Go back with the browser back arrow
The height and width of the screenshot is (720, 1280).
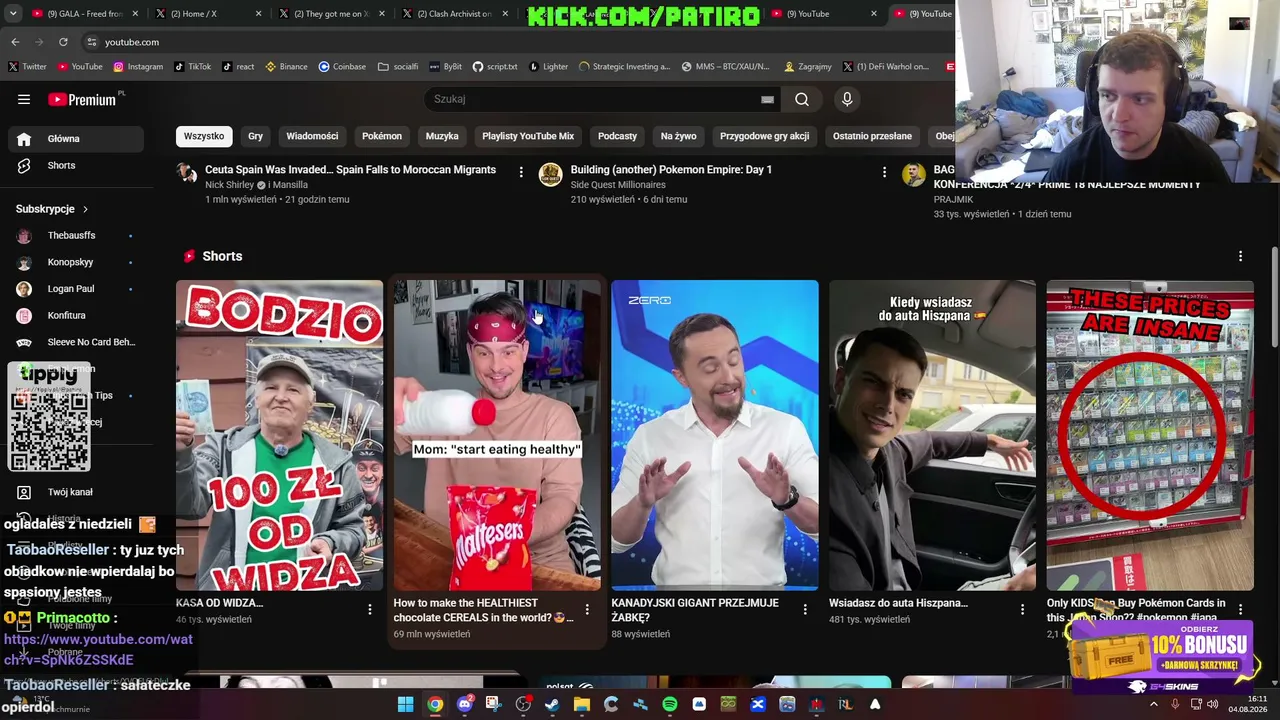15,42
